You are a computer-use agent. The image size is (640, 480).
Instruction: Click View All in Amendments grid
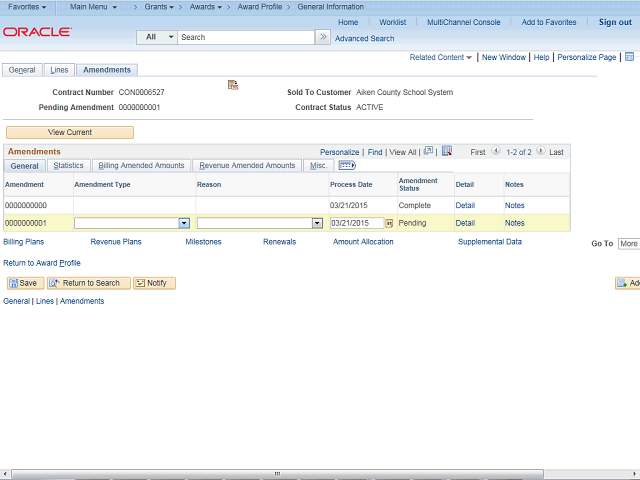point(402,152)
